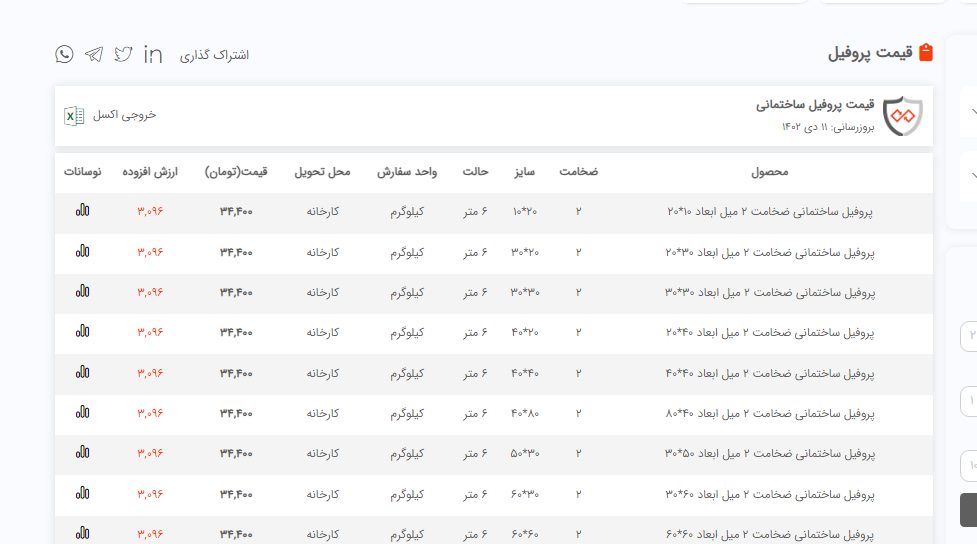Click the خروجی اکسل export link
977x544 pixels.
pyautogui.click(x=125, y=115)
